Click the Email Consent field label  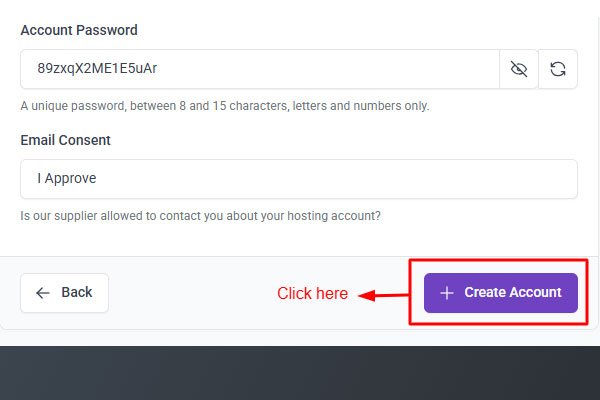pyautogui.click(x=65, y=140)
